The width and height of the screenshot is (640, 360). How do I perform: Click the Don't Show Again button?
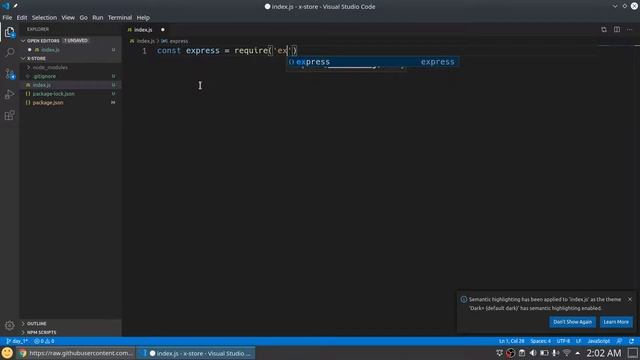[572, 322]
